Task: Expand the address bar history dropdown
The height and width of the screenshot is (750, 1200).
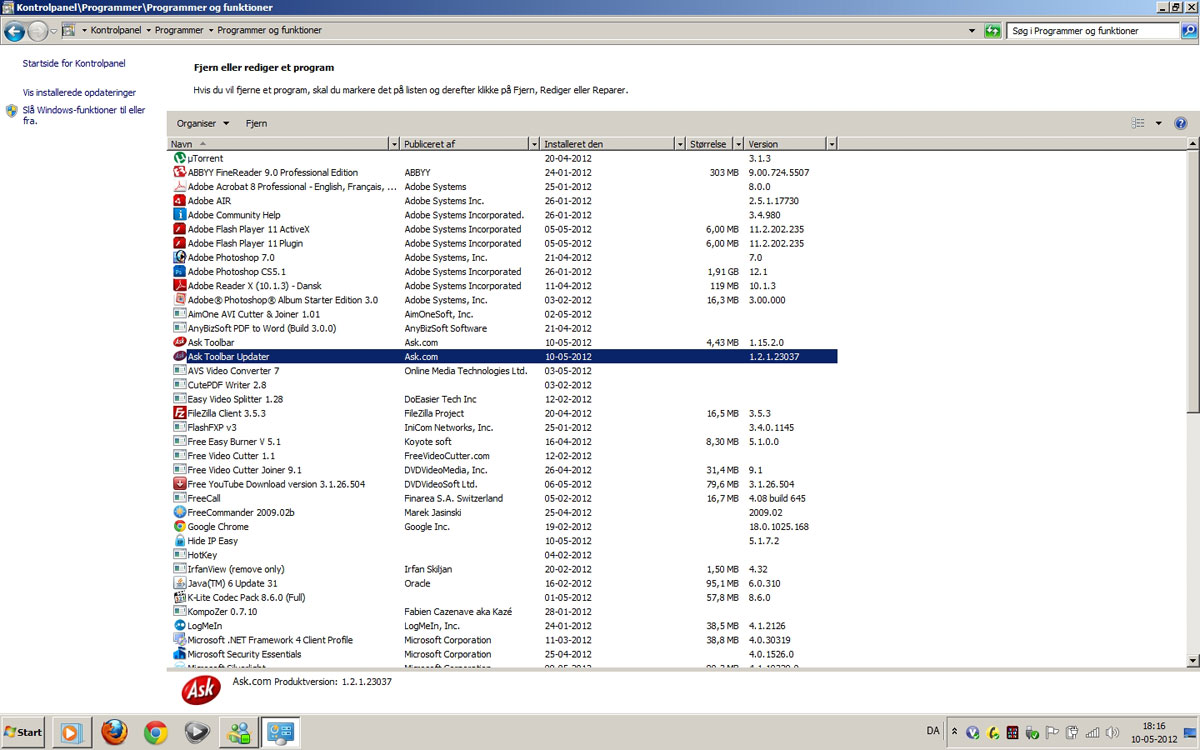Action: (972, 31)
